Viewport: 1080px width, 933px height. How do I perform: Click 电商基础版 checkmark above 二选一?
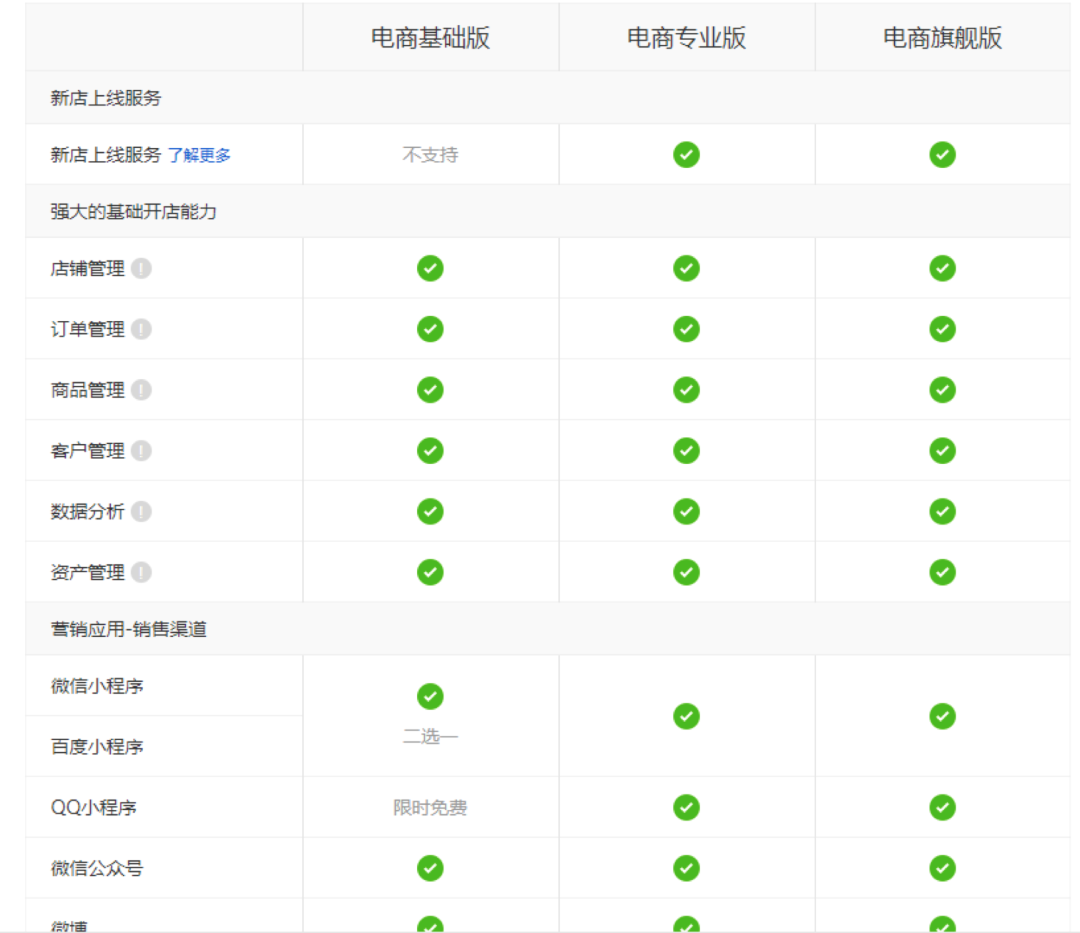pyautogui.click(x=430, y=696)
